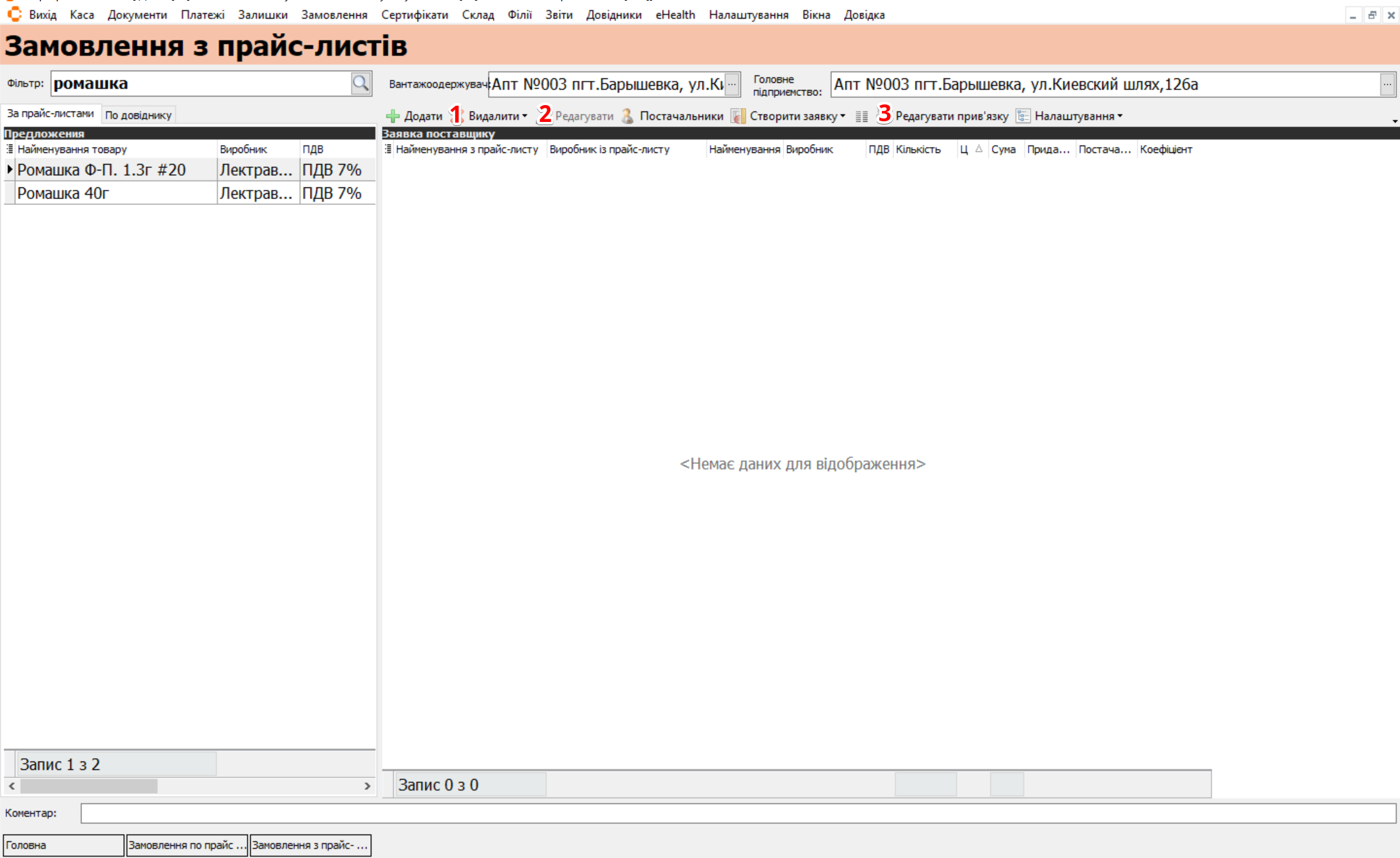This screenshot has height=858, width=1400.
Task: Click the column layout icon before Редагувати прив'язку
Action: pyautogui.click(x=861, y=117)
